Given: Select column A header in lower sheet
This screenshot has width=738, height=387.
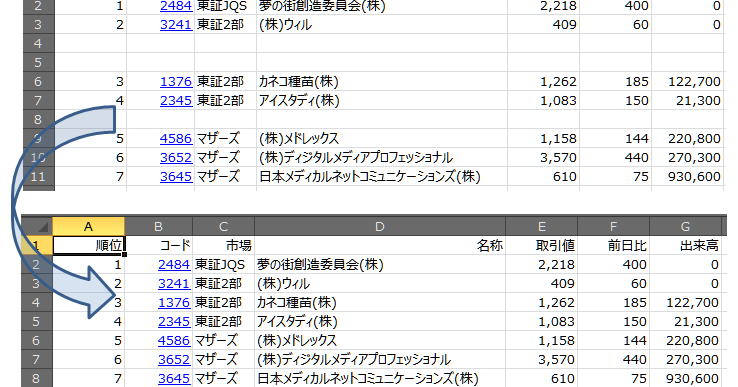Looking at the screenshot, I should pyautogui.click(x=88, y=226).
